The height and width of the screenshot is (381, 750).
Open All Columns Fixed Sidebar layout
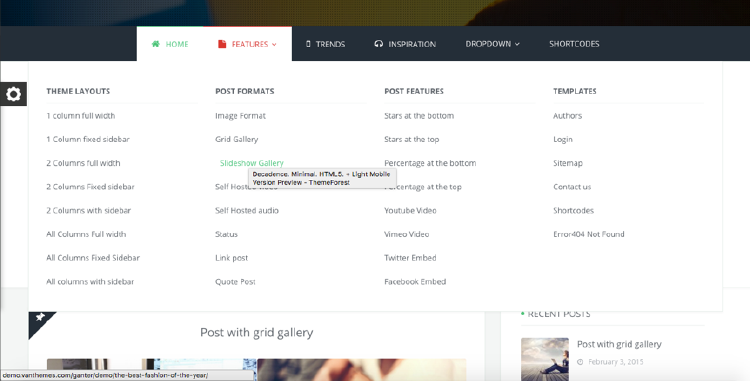pos(93,258)
